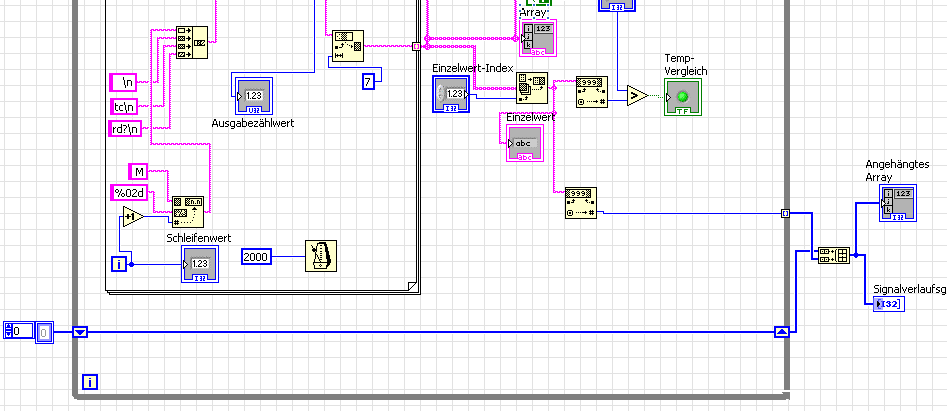Screen dimensions: 947x411
Task: Select the Increment +1 node
Action: (133, 216)
